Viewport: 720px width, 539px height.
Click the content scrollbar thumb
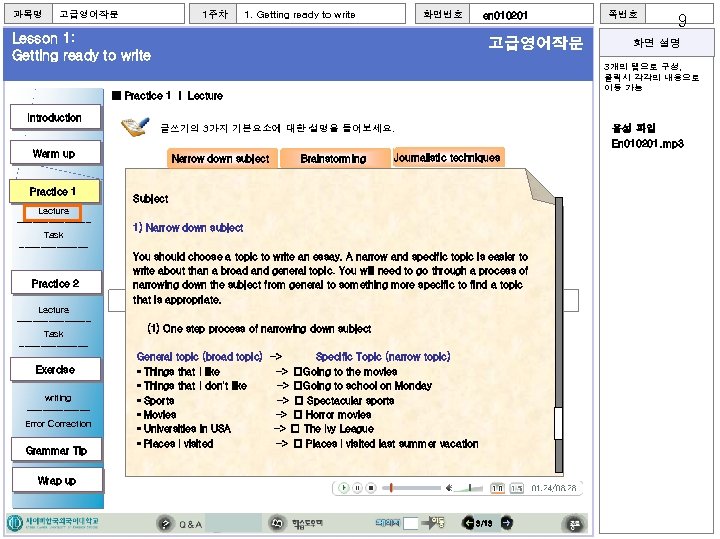(x=558, y=423)
